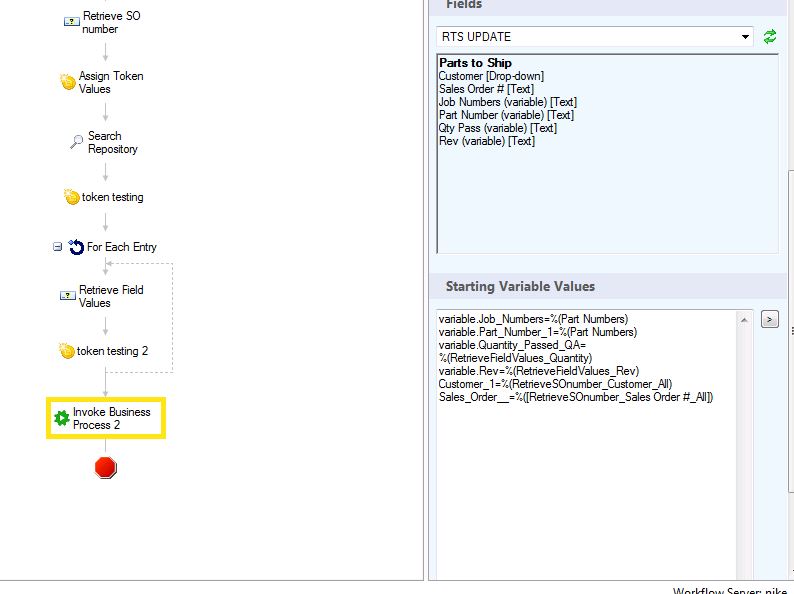The image size is (794, 594).
Task: Refresh the fields list with green arrows
Action: [x=770, y=36]
